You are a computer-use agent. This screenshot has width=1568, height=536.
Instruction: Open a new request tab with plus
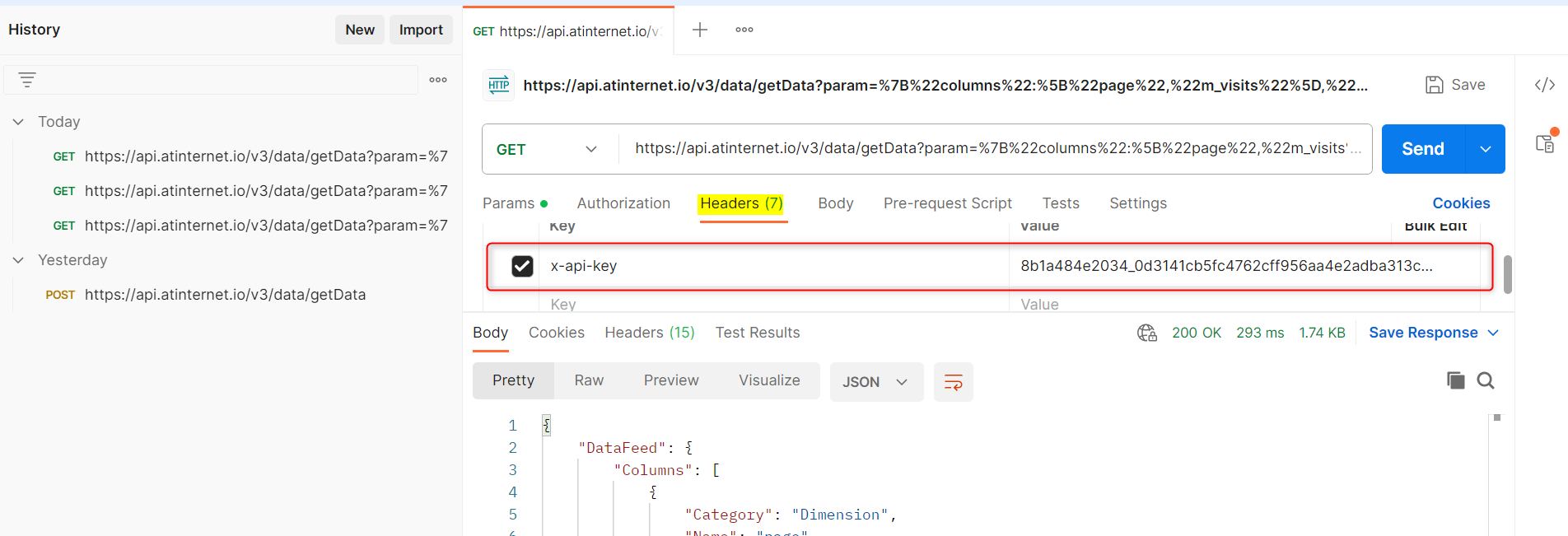coord(700,30)
